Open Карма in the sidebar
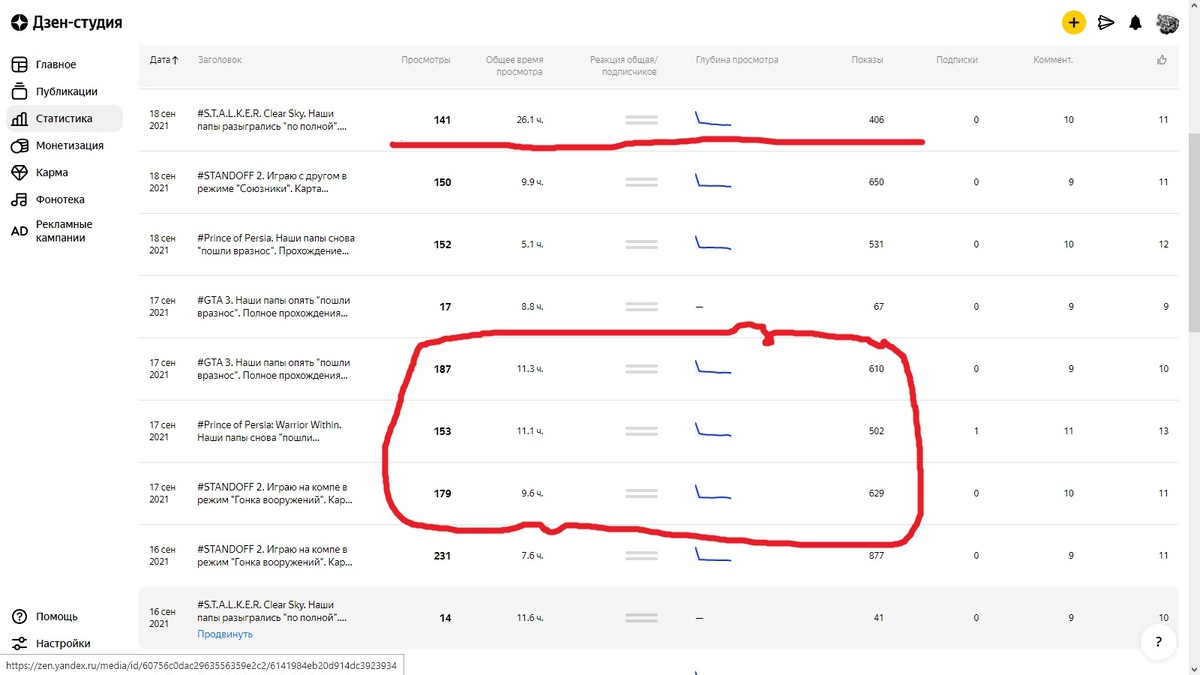Viewport: 1200px width, 675px height. (52, 173)
